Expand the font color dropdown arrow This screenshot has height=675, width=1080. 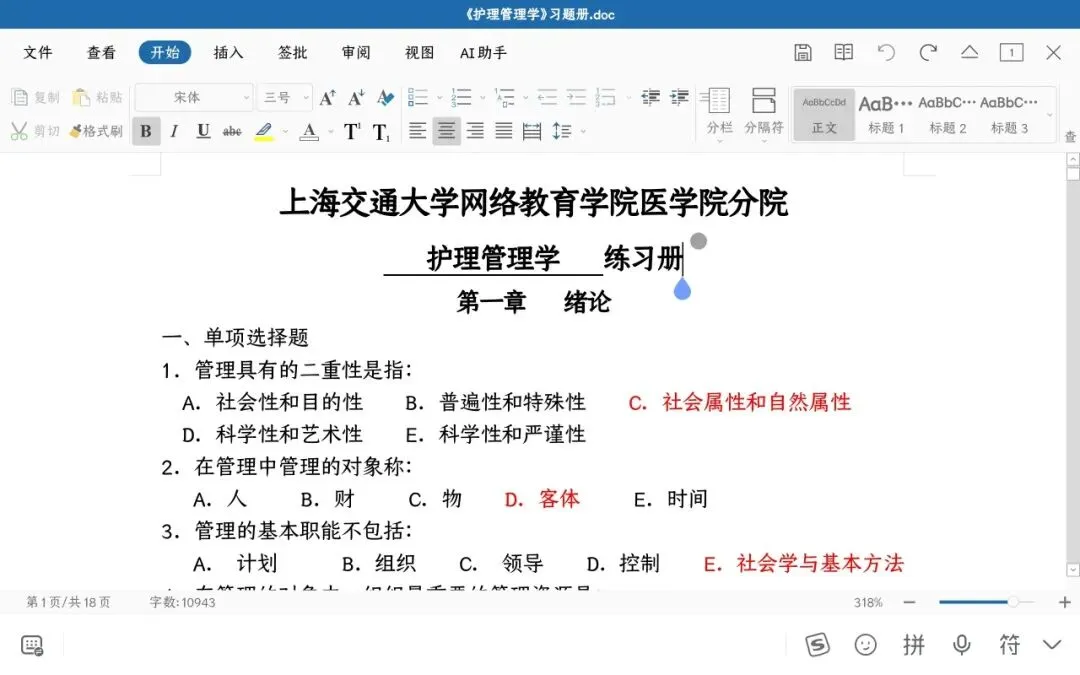[x=331, y=131]
